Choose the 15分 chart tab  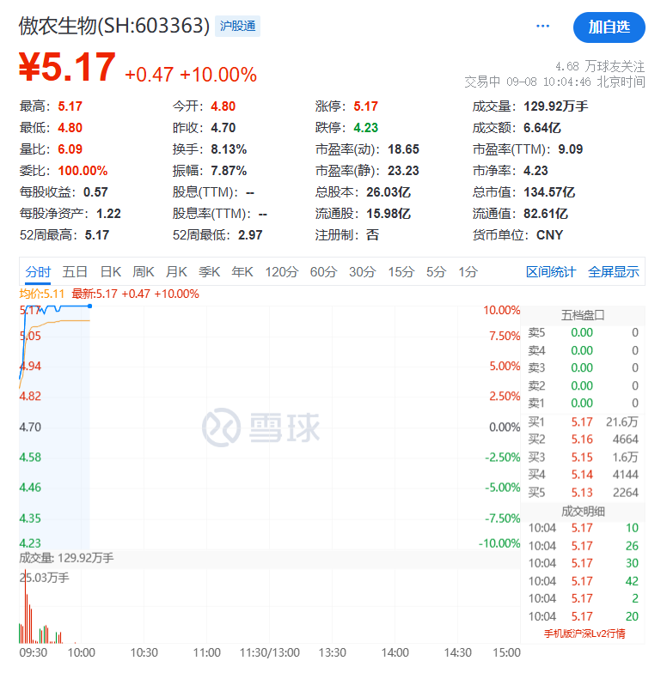pos(401,272)
